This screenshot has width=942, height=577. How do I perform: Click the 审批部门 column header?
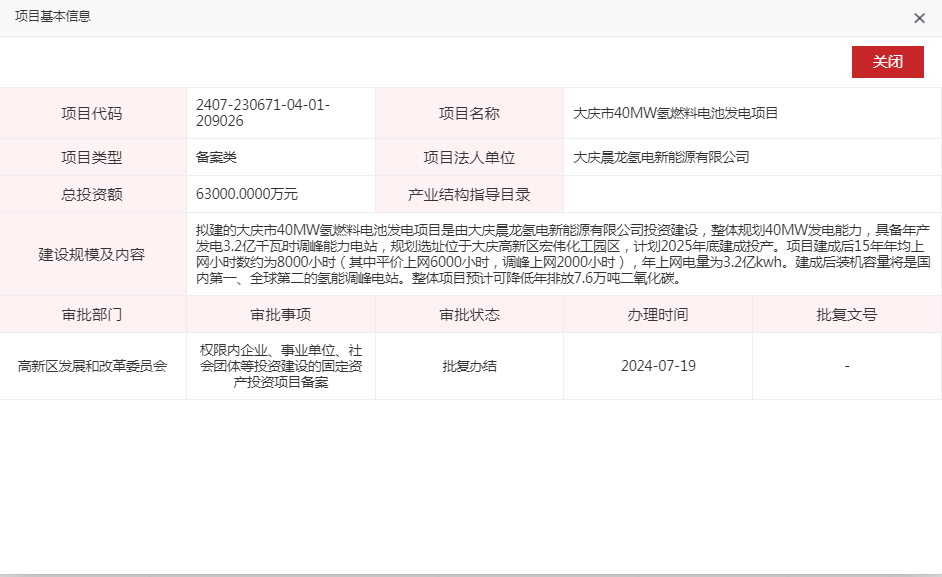click(x=92, y=314)
